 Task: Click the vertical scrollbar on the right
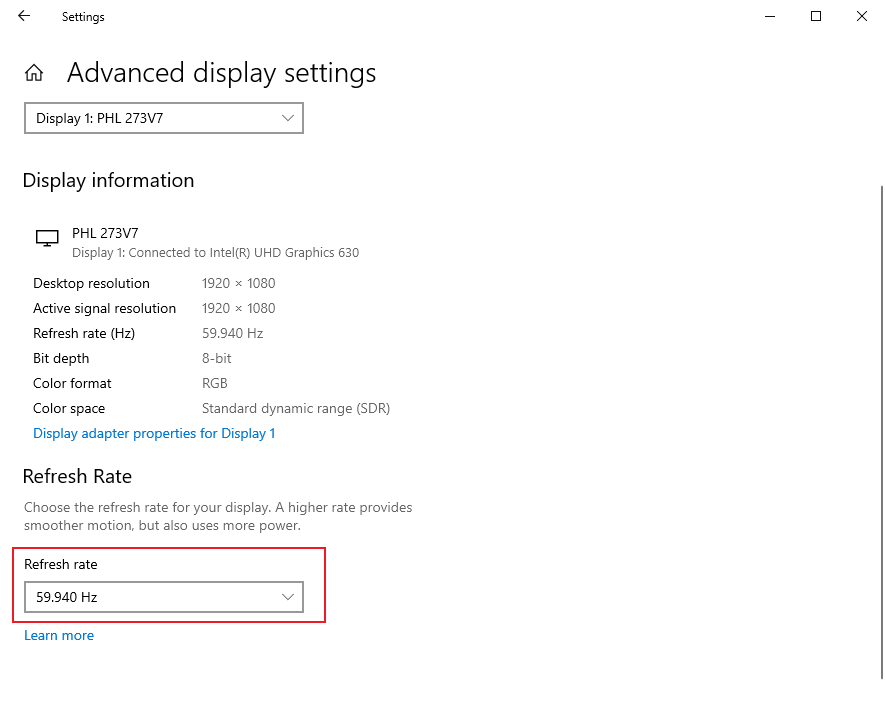[881, 430]
